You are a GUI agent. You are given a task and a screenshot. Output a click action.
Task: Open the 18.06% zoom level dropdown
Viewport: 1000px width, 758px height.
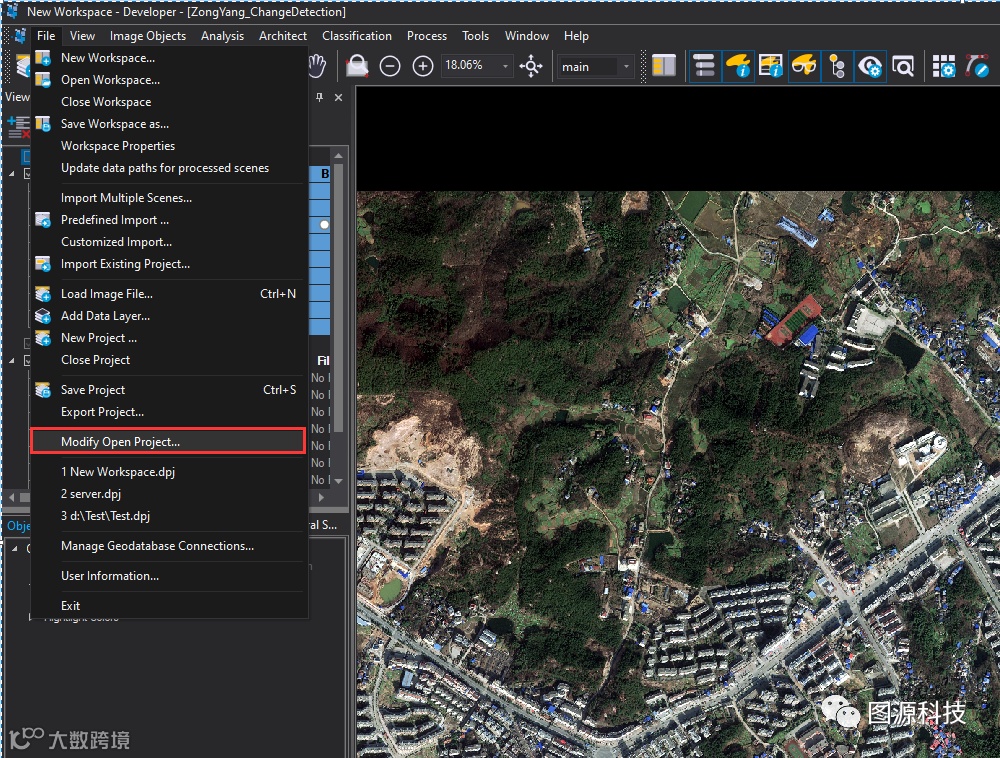(506, 66)
